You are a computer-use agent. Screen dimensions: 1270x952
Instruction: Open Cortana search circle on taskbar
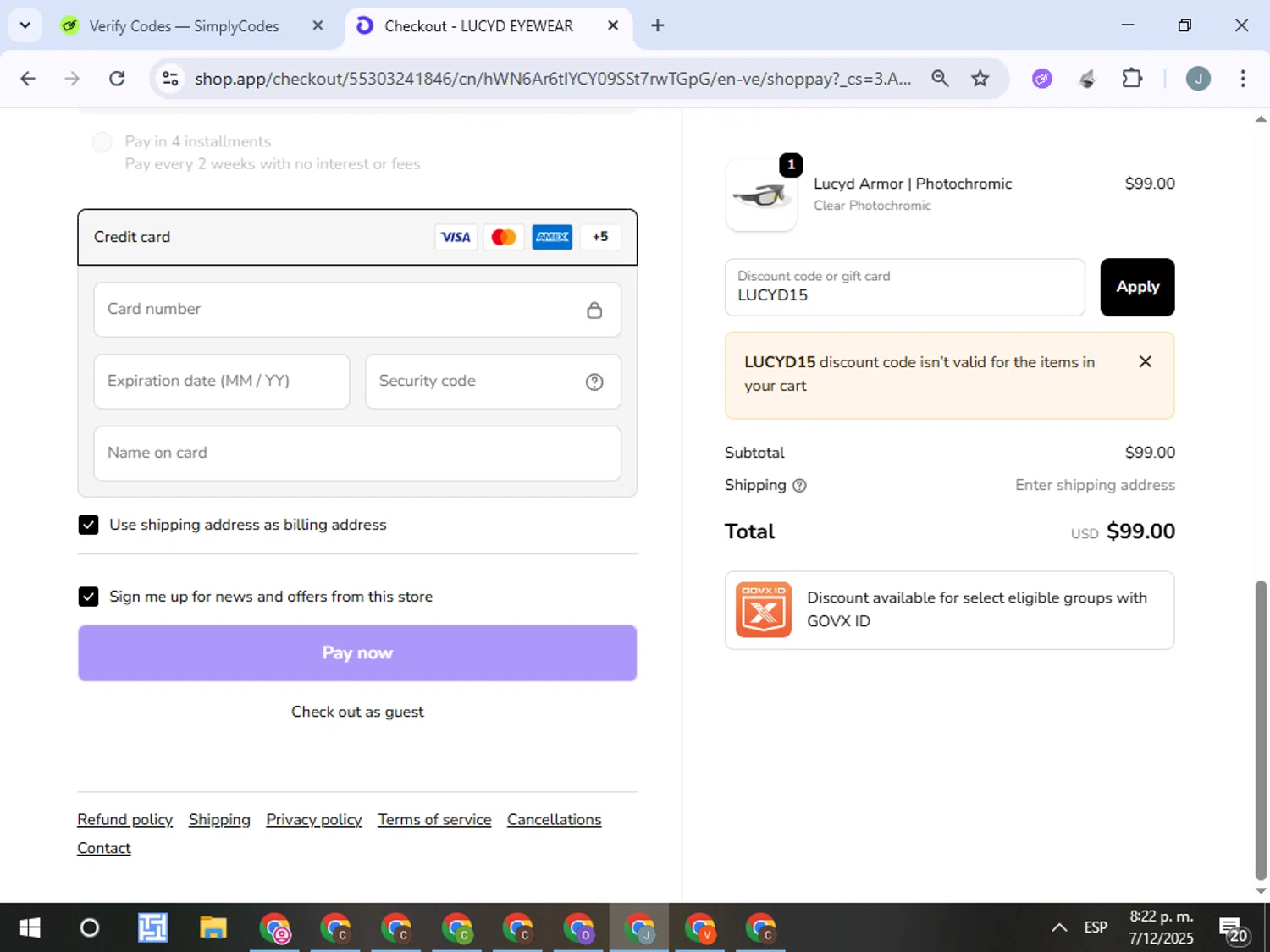90,928
